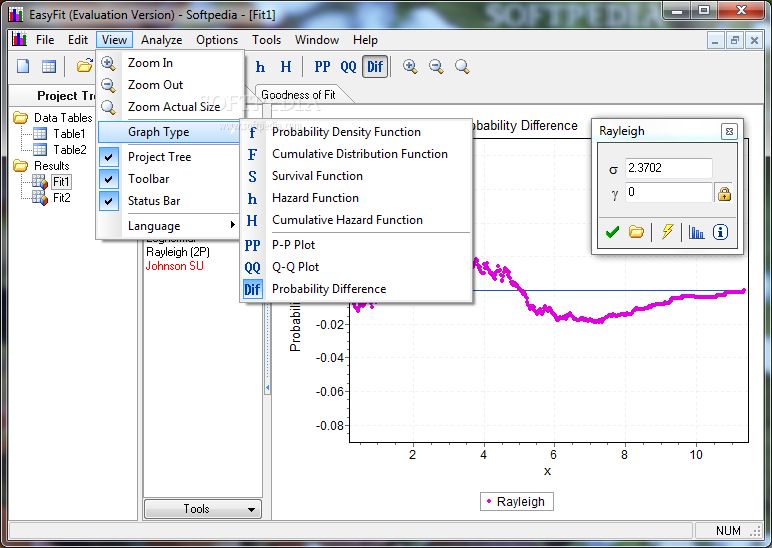772x548 pixels.
Task: Open the Options menu
Action: (x=217, y=40)
